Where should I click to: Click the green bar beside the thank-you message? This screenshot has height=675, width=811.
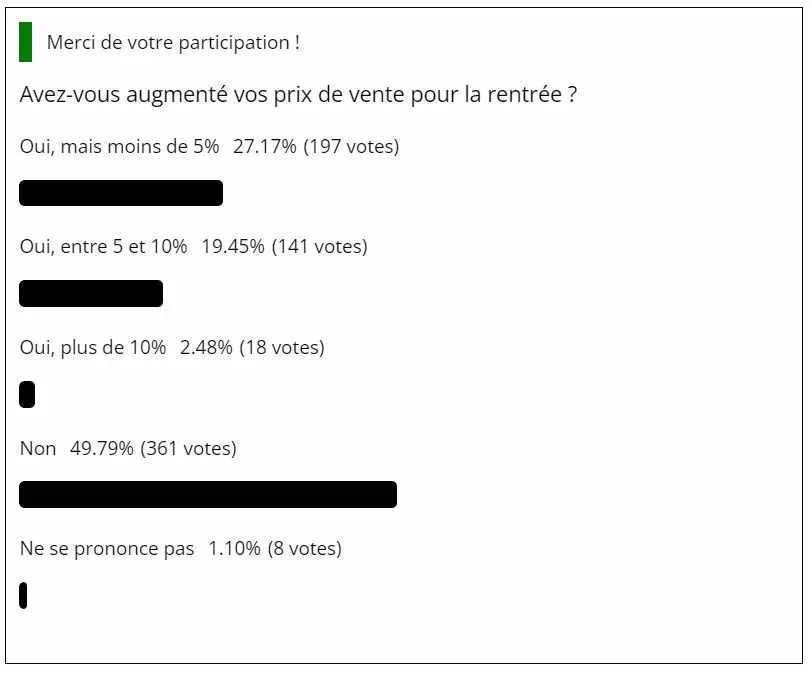point(25,42)
